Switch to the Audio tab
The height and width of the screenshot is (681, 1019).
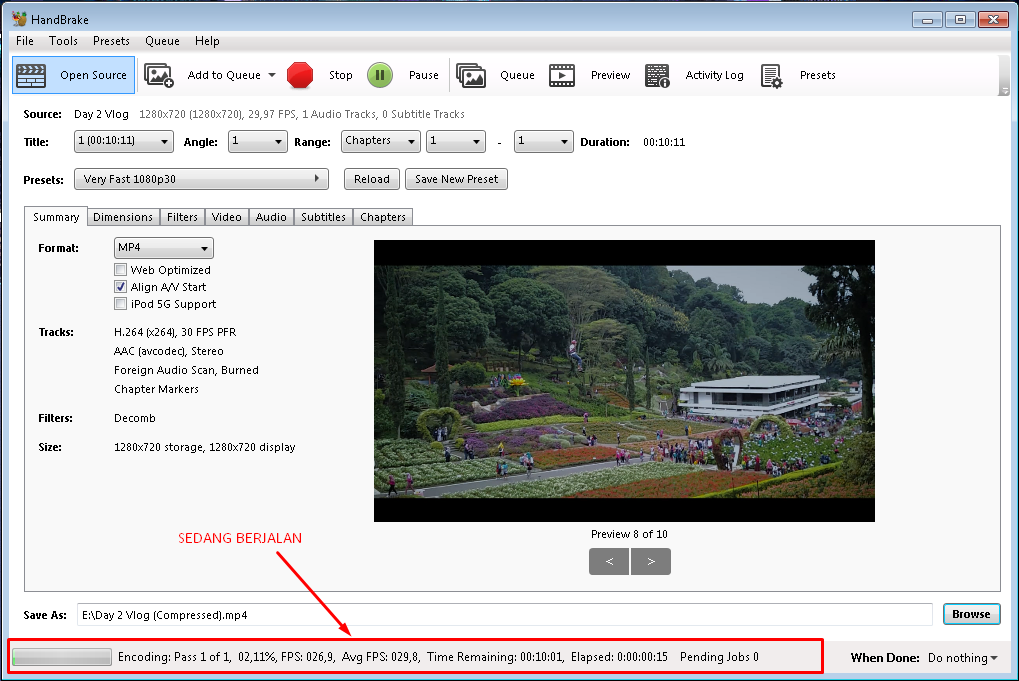point(271,217)
